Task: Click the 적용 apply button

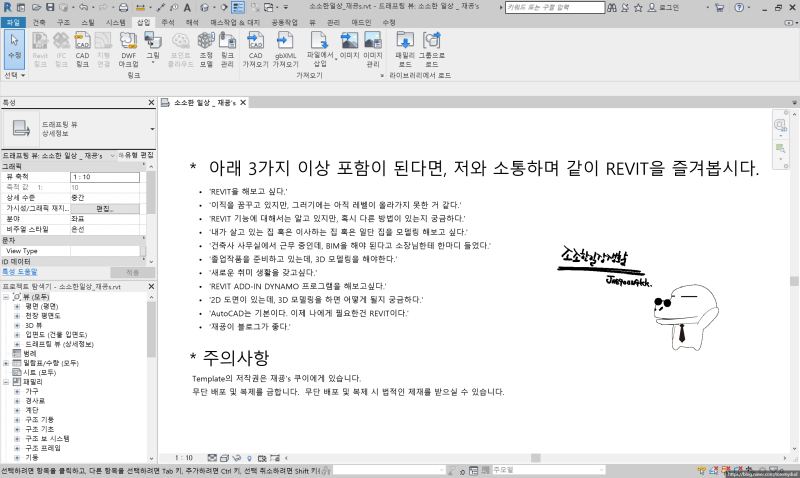Action: 132,272
